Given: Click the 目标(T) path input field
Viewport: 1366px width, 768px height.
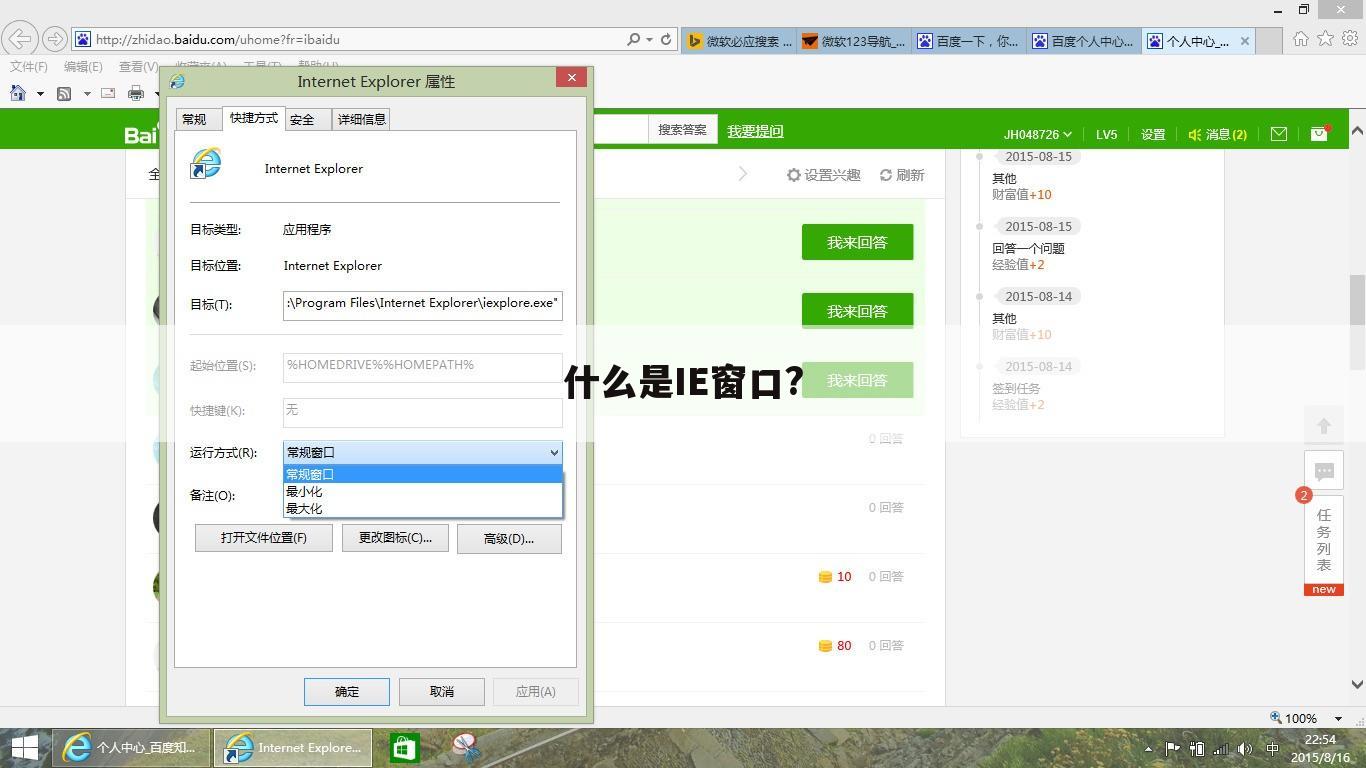Looking at the screenshot, I should [423, 304].
